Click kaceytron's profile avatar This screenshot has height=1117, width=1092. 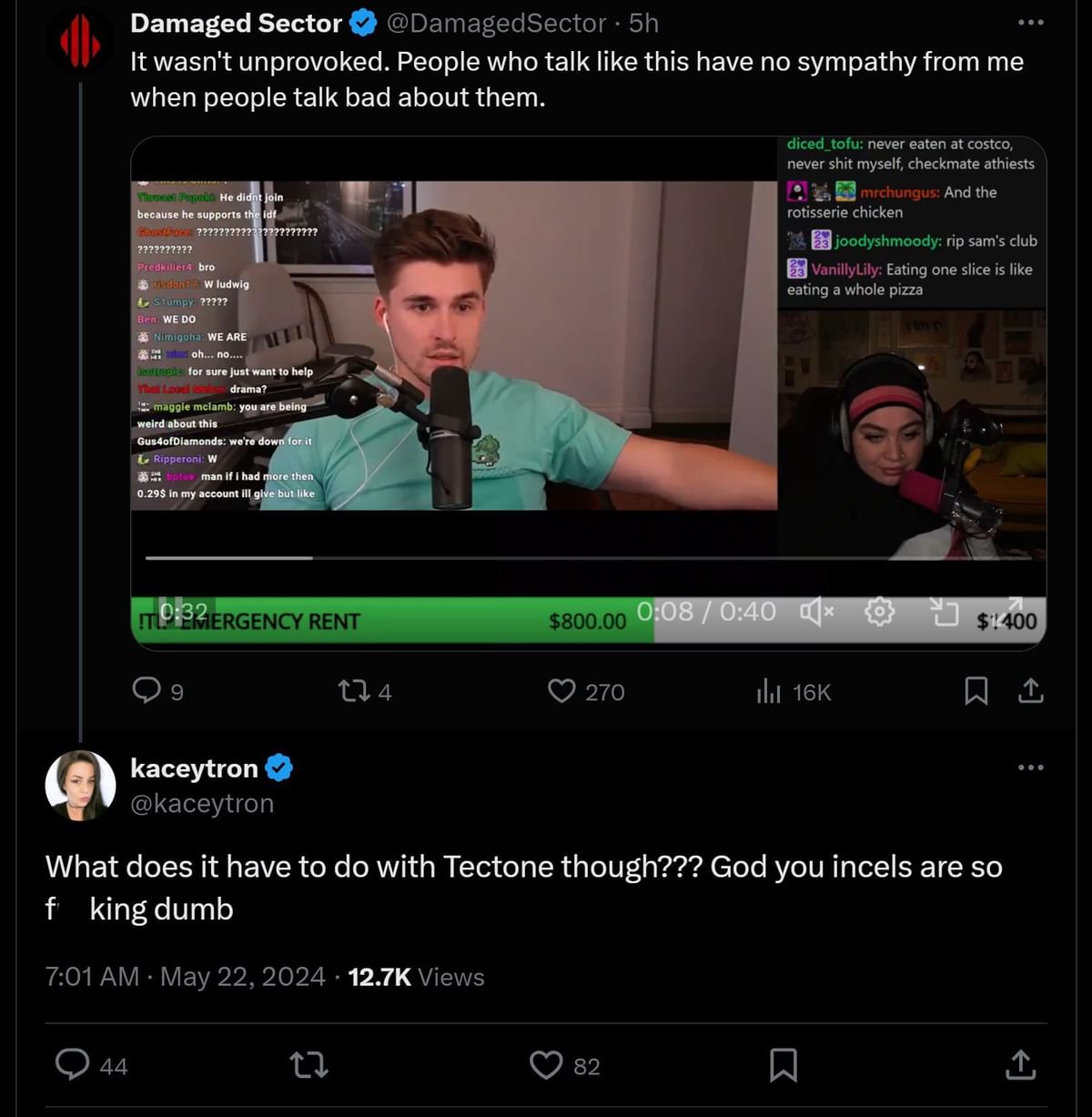point(80,785)
